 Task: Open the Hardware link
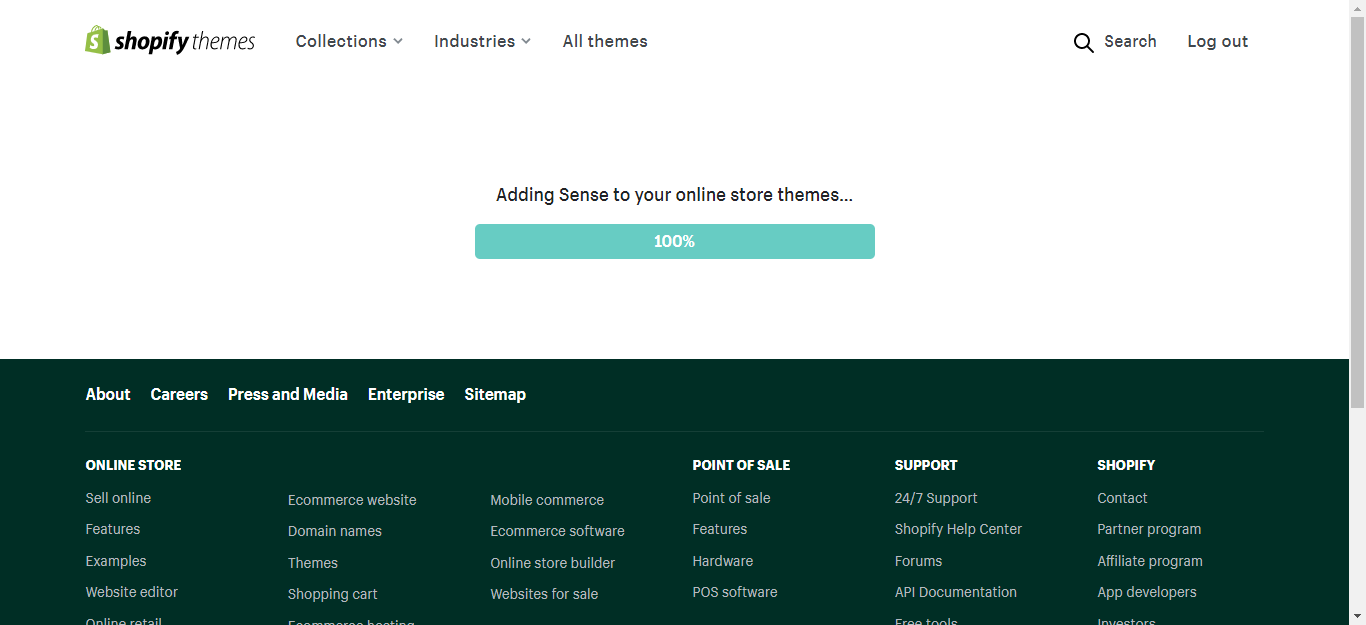[723, 561]
